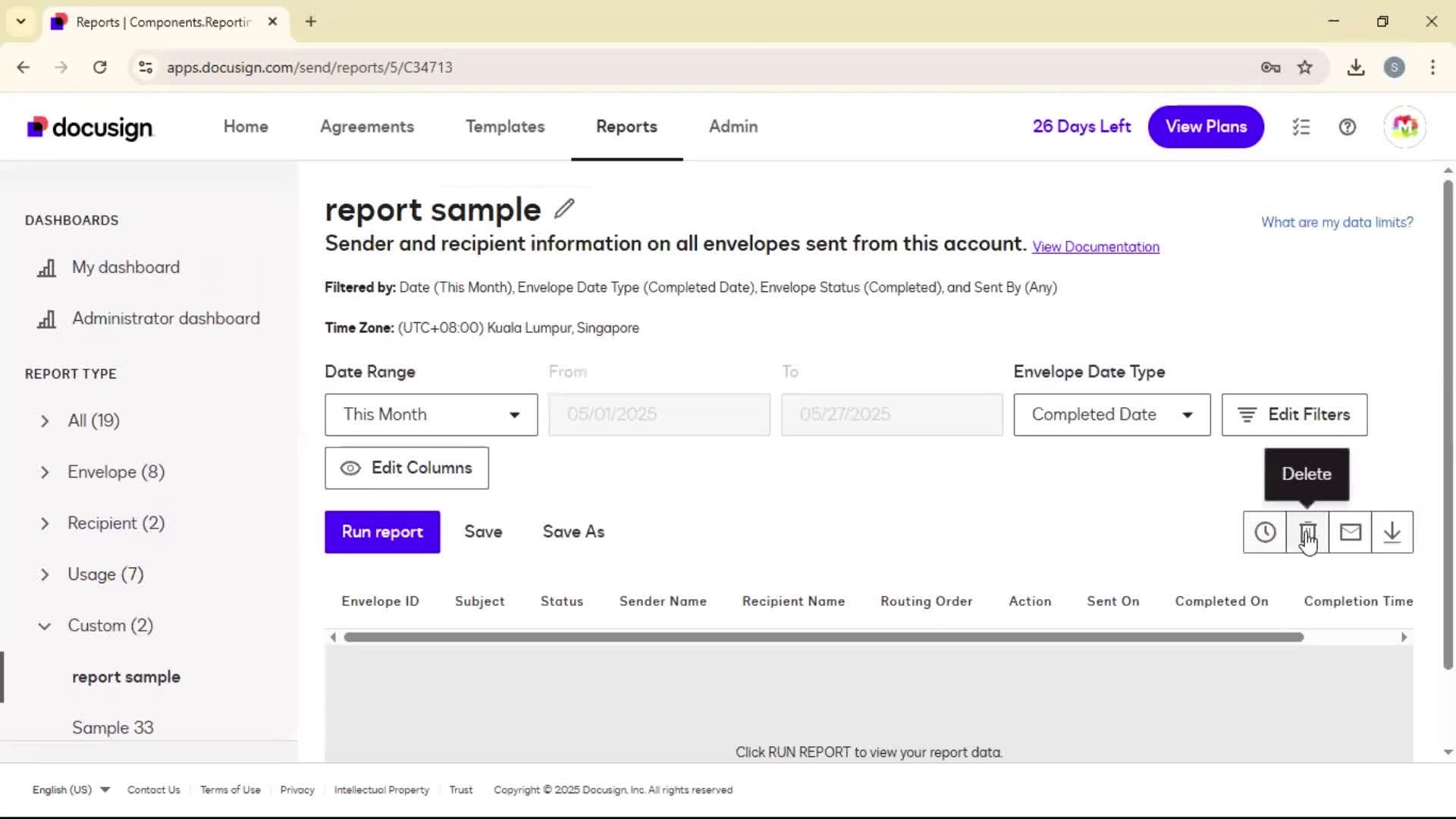Image resolution: width=1456 pixels, height=819 pixels.
Task: Edit report name with pencil icon
Action: point(564,209)
